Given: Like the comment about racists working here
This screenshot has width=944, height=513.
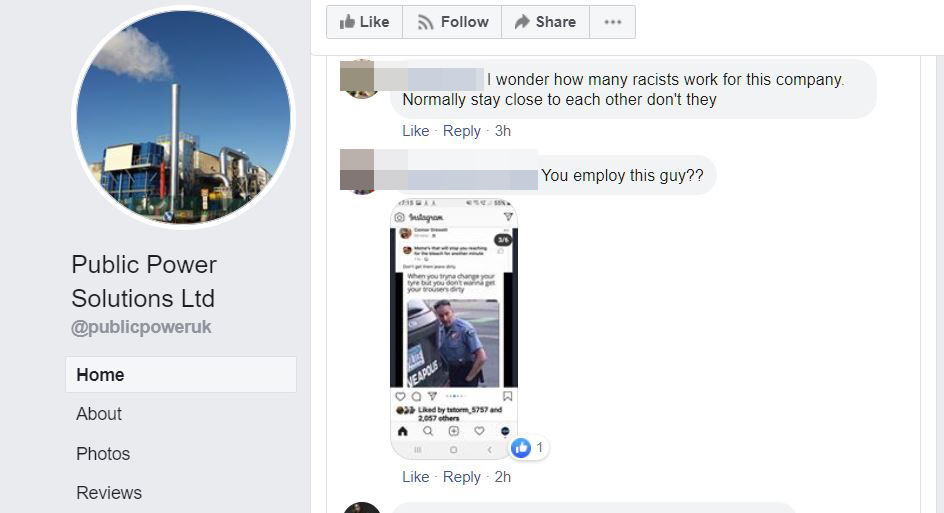Looking at the screenshot, I should tap(415, 131).
